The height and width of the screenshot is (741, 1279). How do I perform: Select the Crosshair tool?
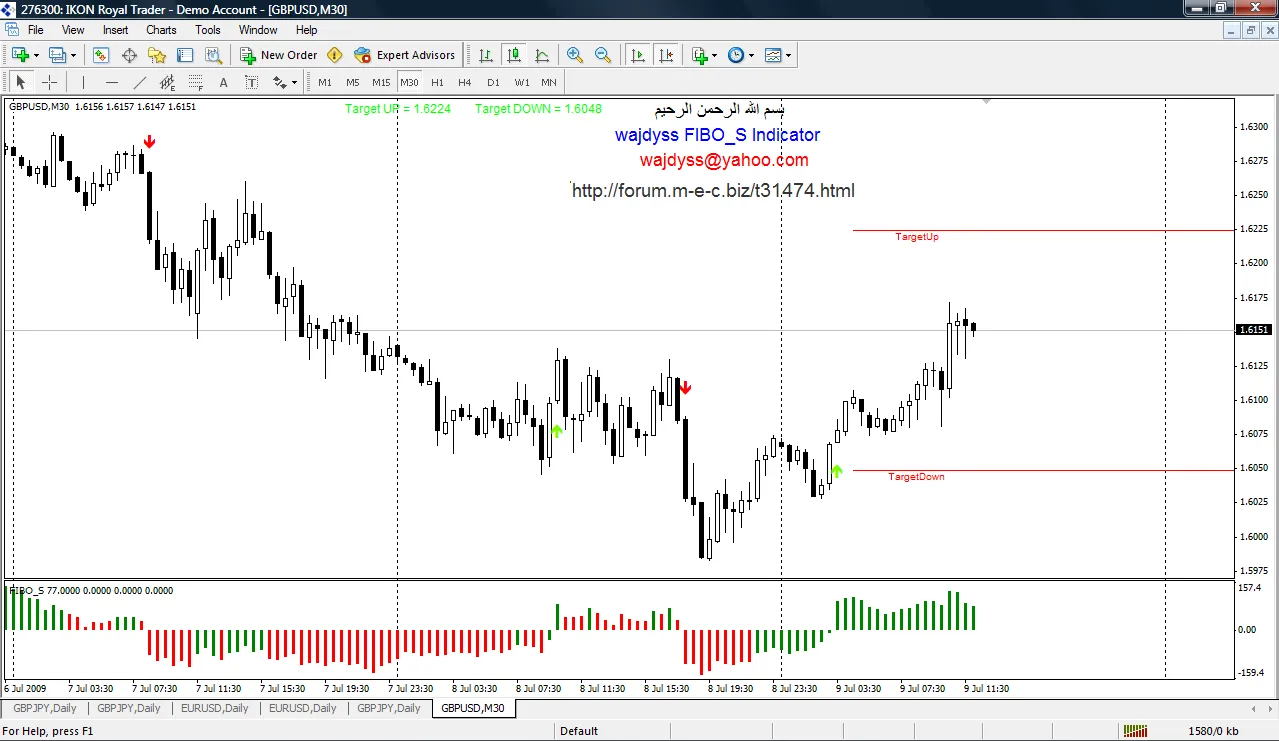[x=49, y=83]
